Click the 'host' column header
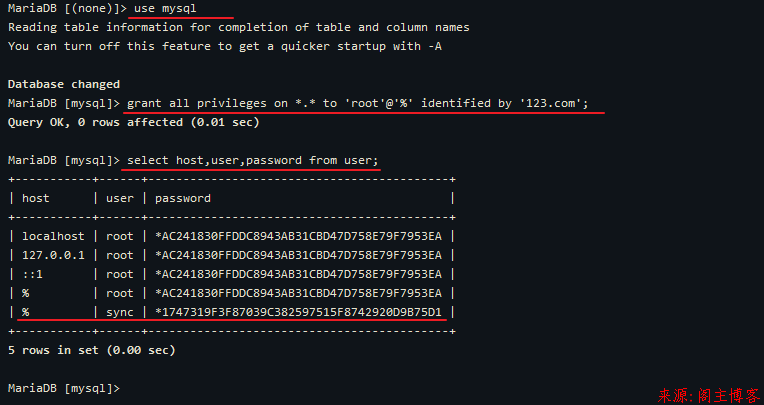764x405 pixels. 36,198
